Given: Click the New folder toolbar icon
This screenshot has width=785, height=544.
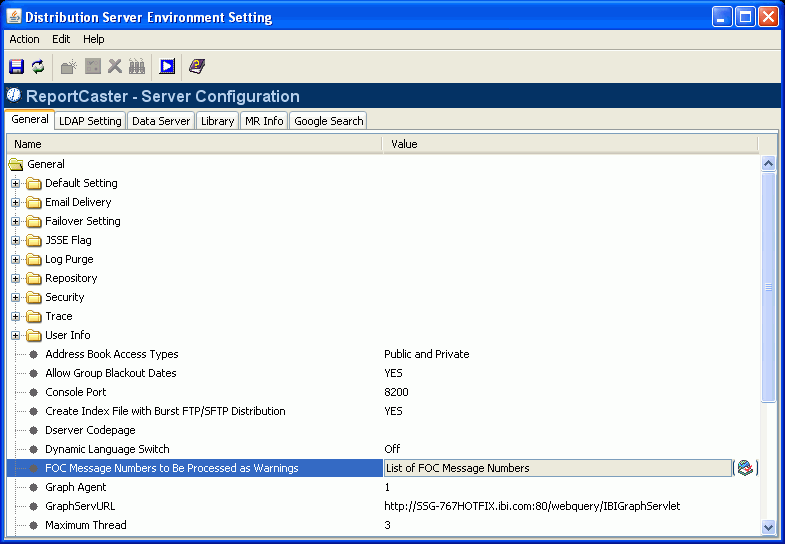Looking at the screenshot, I should [69, 66].
